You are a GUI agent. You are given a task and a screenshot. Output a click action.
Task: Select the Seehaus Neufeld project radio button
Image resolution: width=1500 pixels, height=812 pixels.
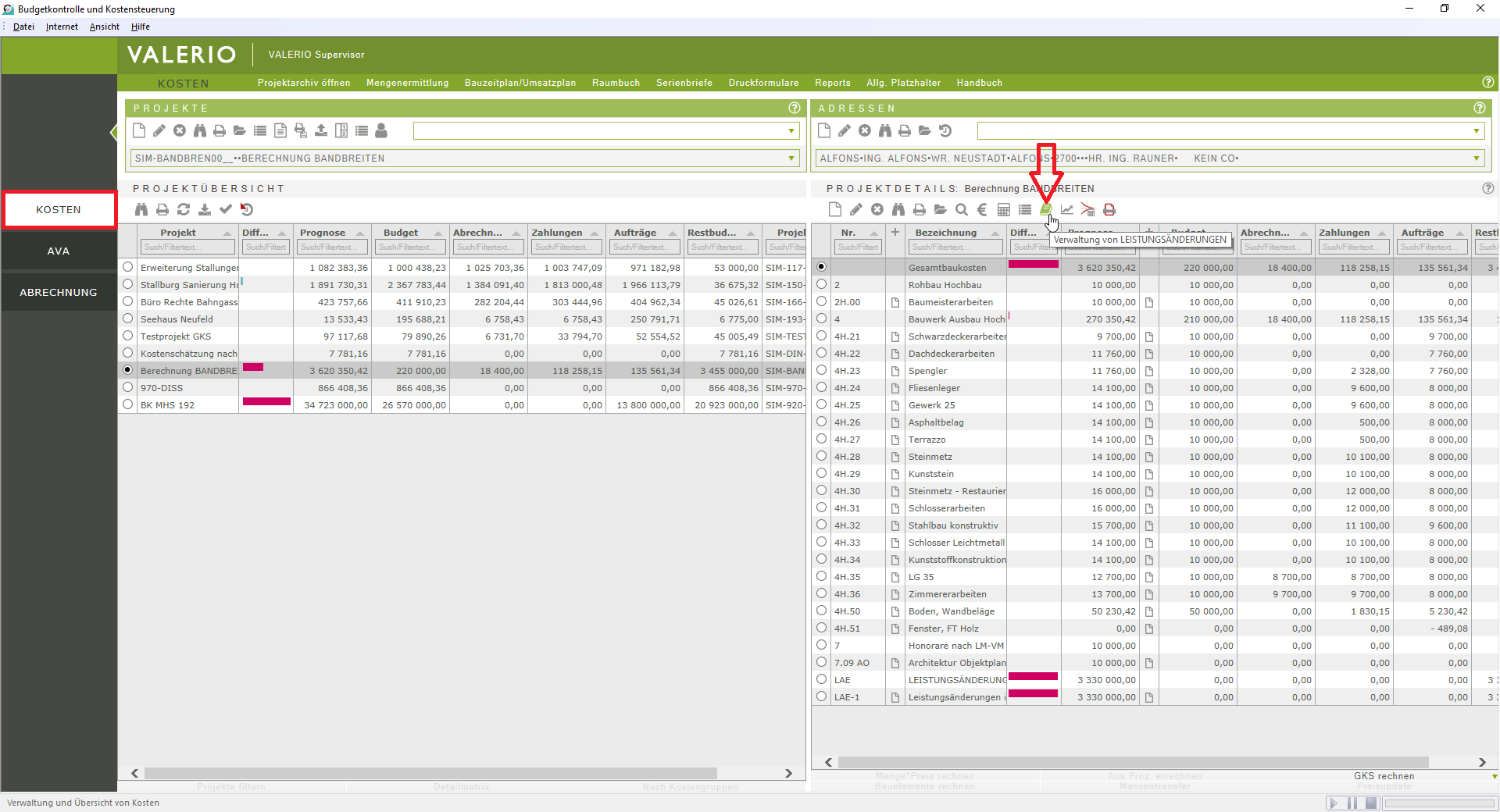pos(128,319)
